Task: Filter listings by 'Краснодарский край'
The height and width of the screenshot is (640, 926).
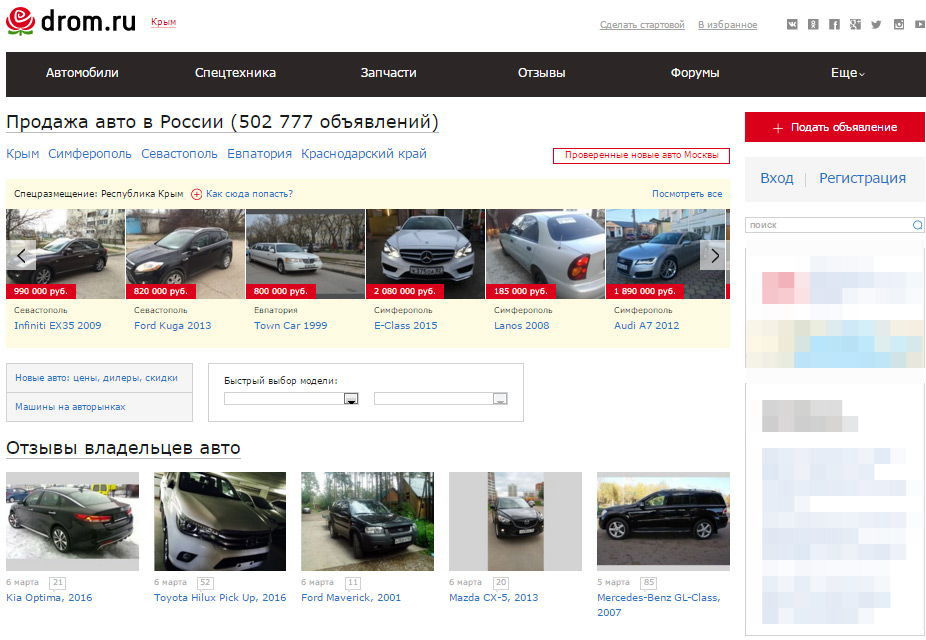Action: pyautogui.click(x=364, y=154)
